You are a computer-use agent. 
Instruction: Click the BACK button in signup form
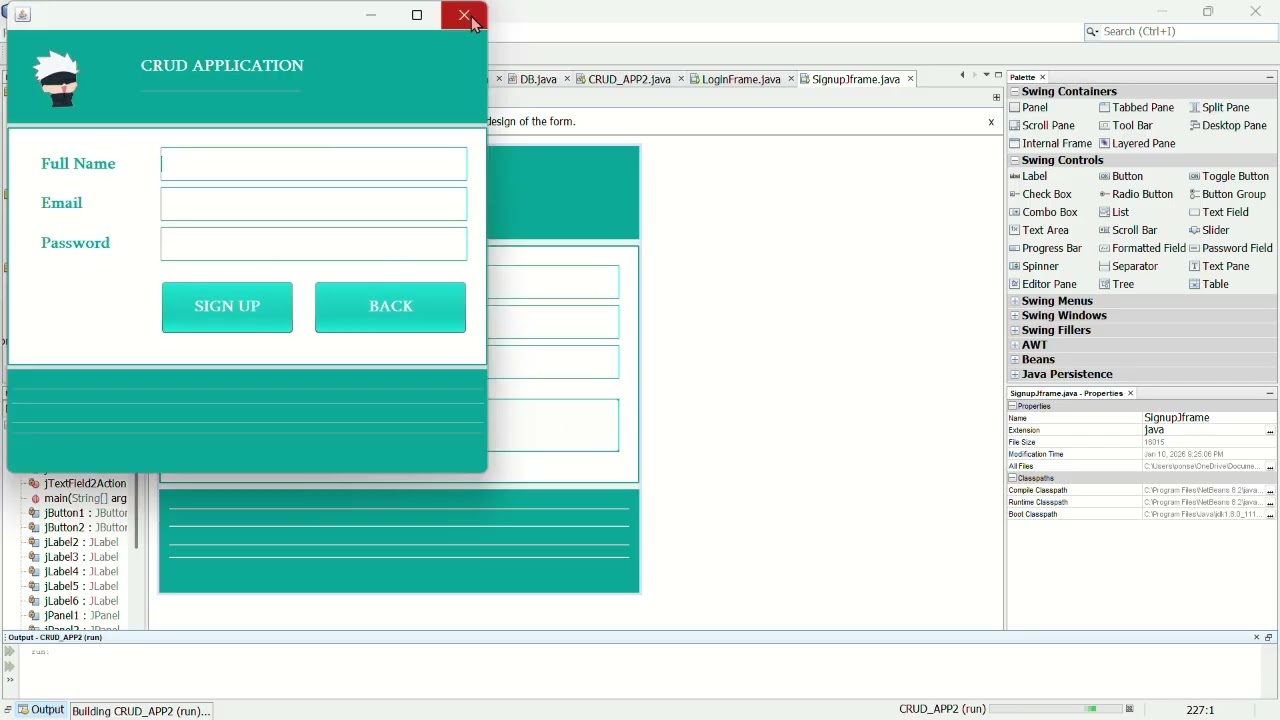point(391,307)
